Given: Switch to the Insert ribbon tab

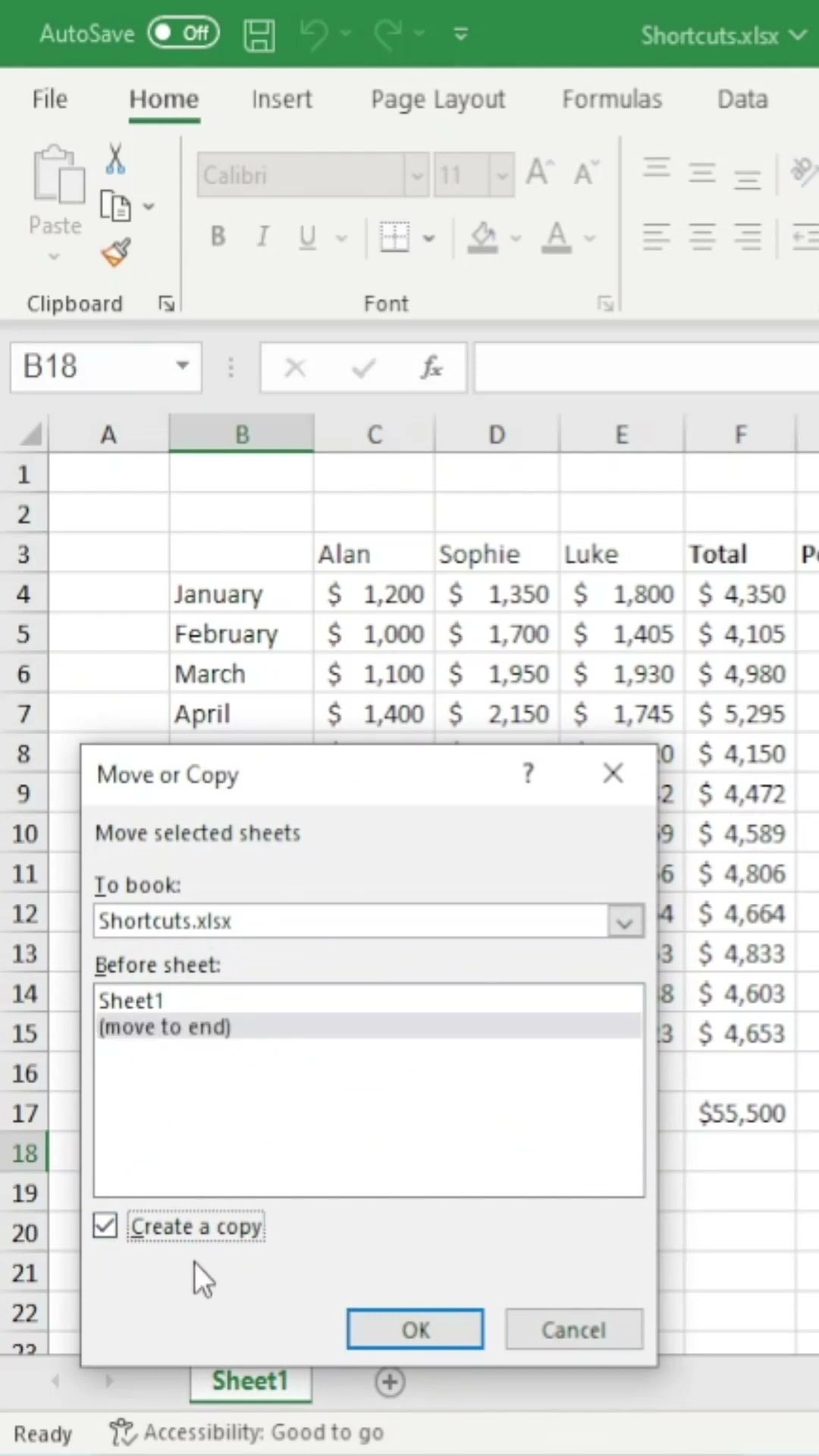Looking at the screenshot, I should tap(281, 99).
